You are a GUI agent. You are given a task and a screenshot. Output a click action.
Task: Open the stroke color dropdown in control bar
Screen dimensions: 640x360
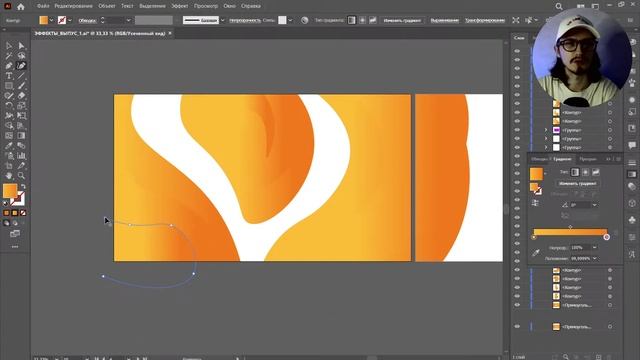tap(70, 20)
